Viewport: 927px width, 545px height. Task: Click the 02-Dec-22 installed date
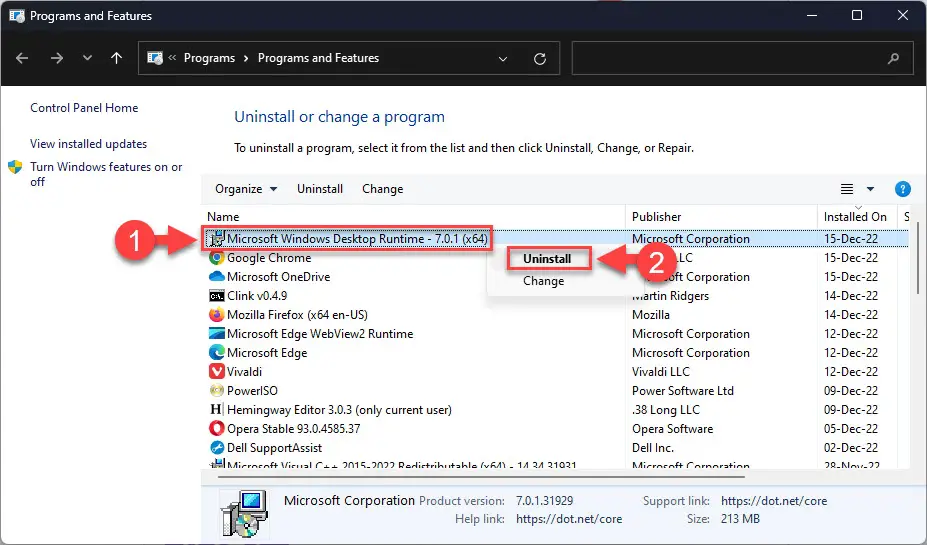[851, 447]
